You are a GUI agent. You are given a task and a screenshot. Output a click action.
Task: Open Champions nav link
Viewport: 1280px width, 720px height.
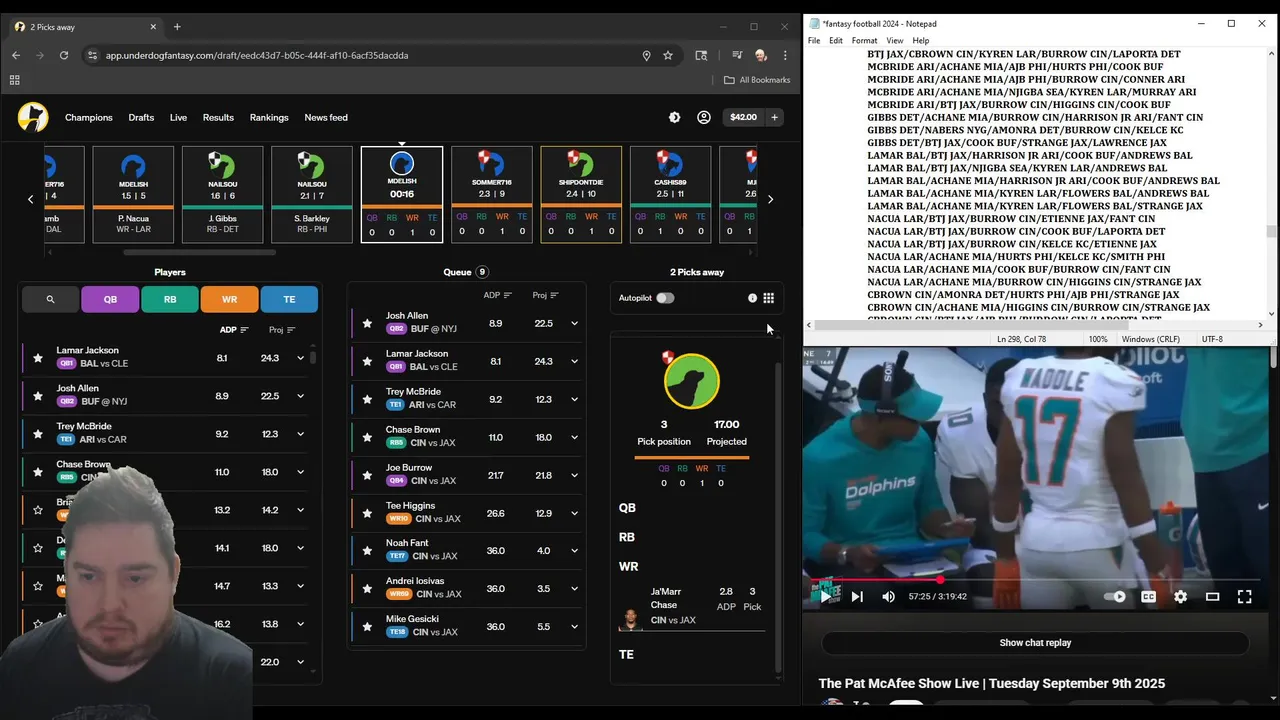point(89,118)
